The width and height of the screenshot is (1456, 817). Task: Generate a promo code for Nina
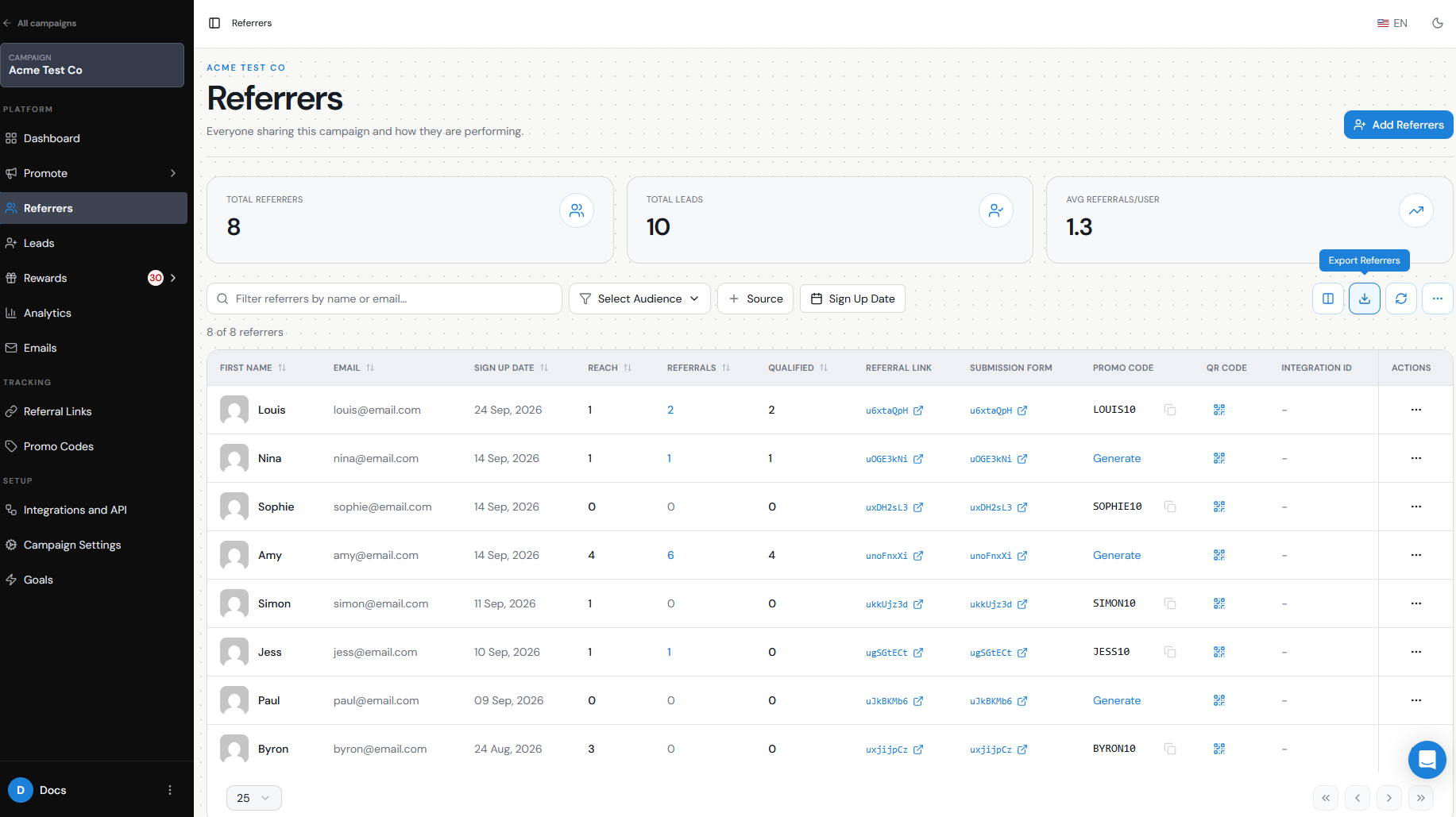tap(1117, 458)
